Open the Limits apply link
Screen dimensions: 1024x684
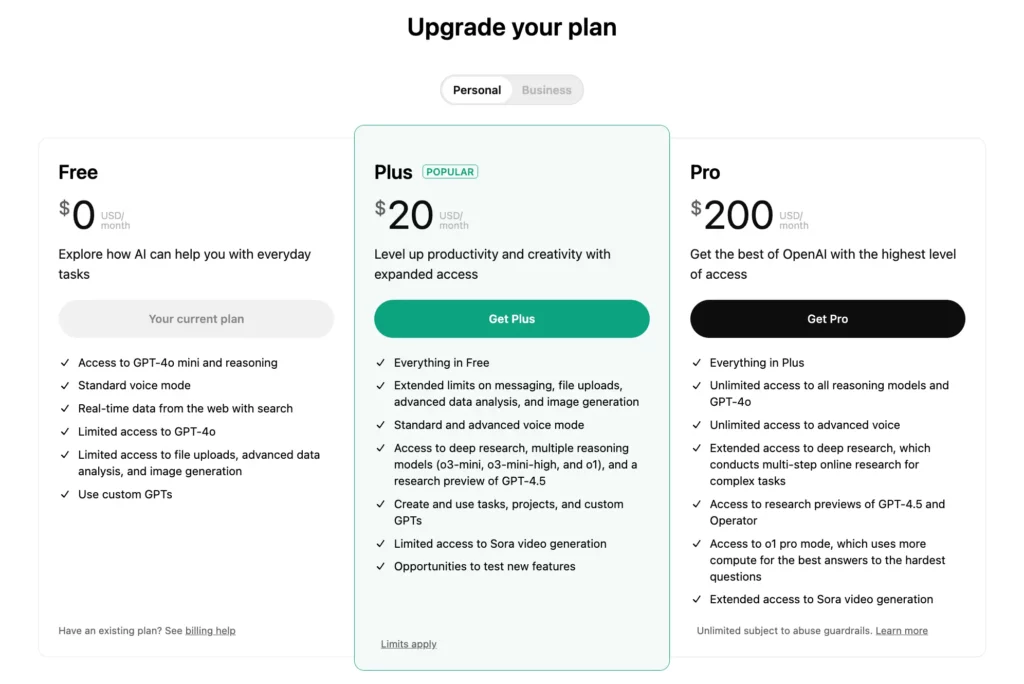408,644
